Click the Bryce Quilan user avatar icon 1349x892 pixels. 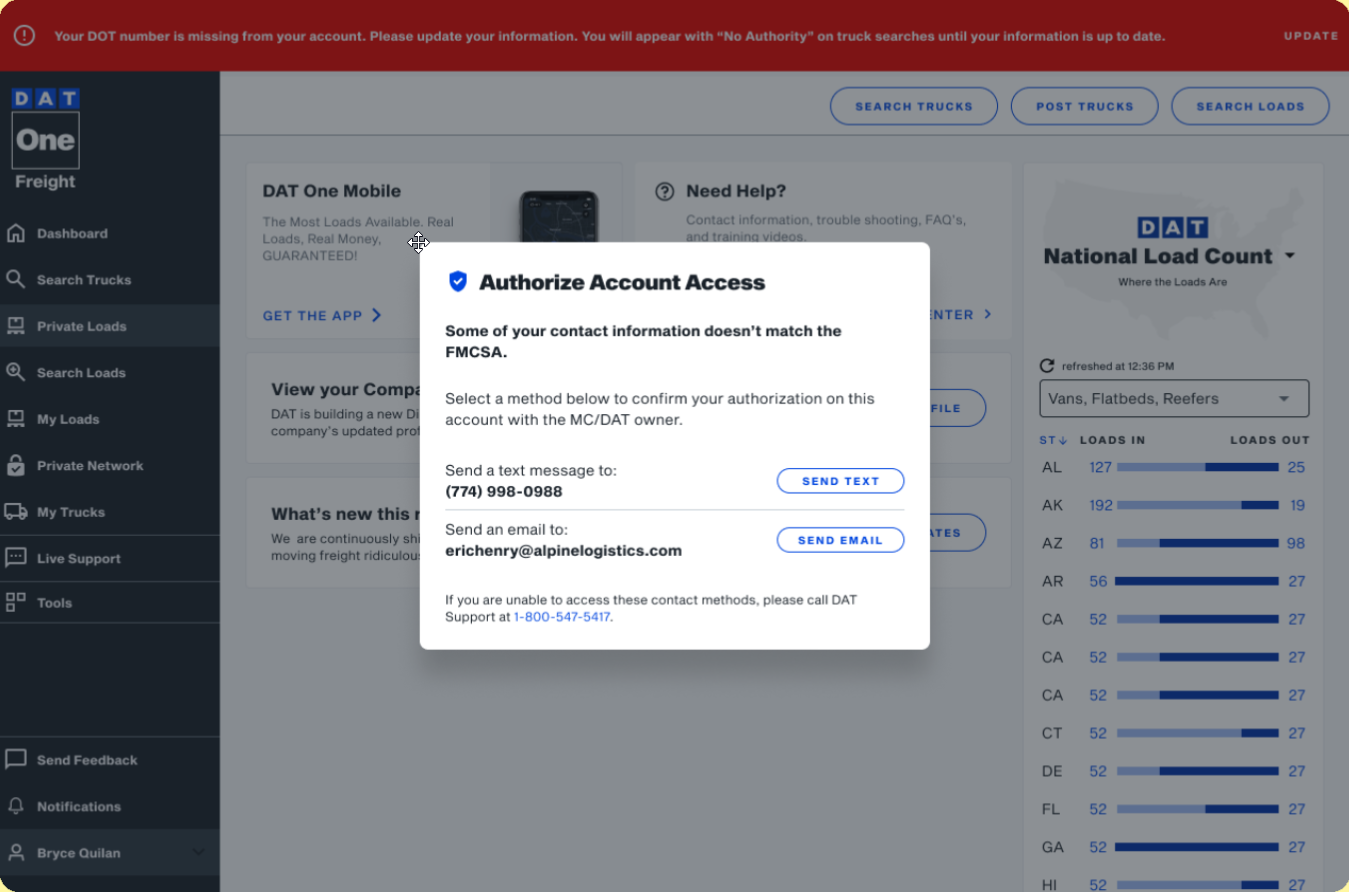15,853
